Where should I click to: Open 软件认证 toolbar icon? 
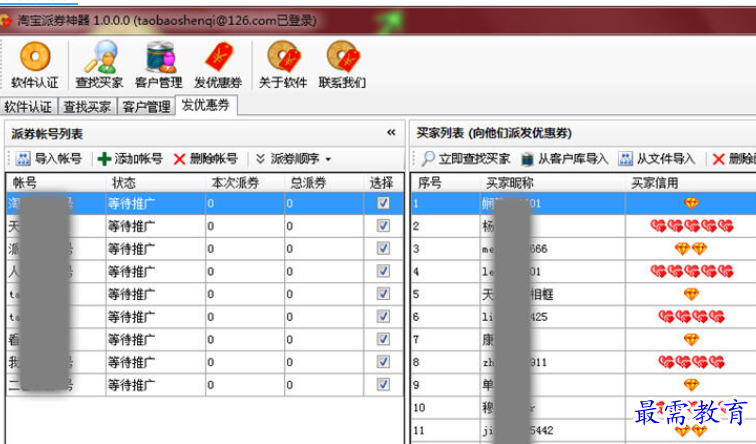[x=35, y=65]
